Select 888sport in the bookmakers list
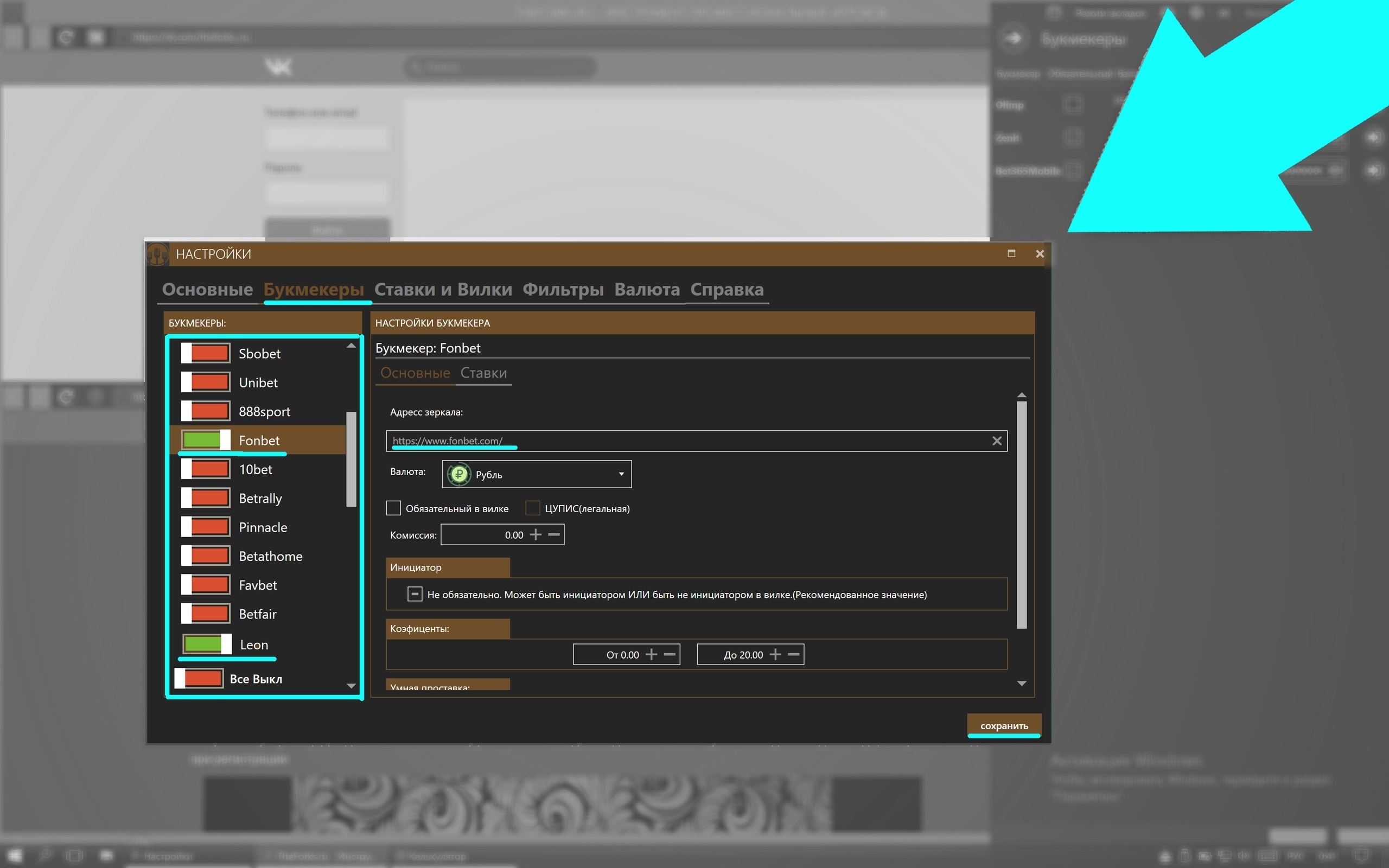This screenshot has width=1389, height=868. tap(265, 412)
